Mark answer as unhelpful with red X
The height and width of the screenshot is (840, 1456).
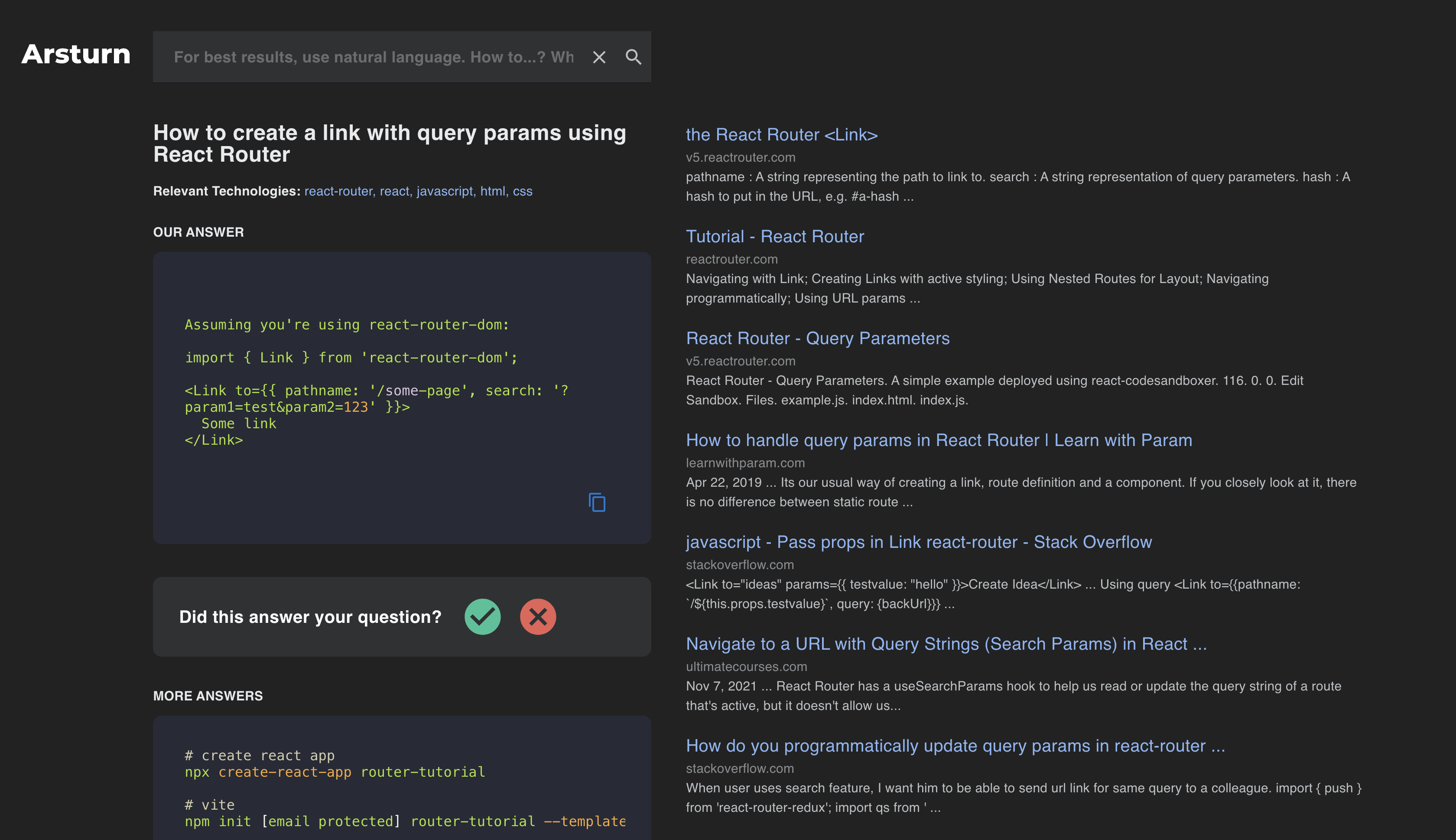click(537, 617)
